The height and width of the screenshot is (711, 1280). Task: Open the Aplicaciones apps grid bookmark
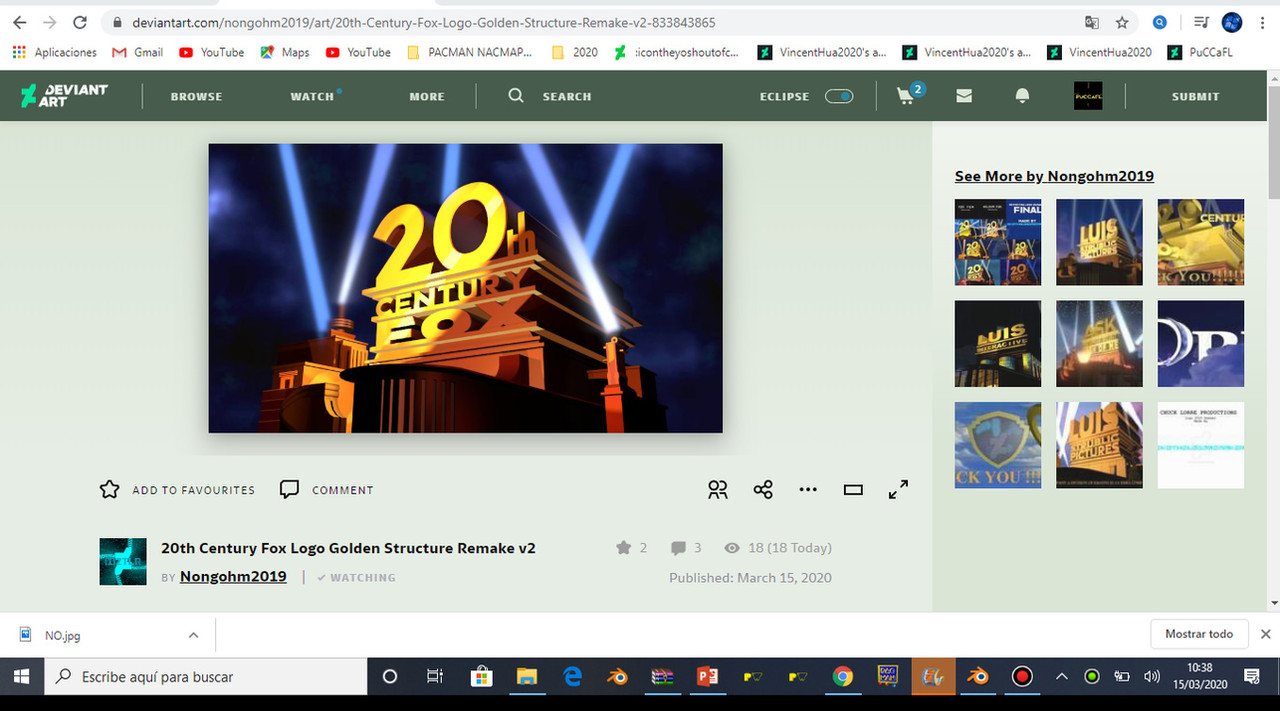coord(55,52)
